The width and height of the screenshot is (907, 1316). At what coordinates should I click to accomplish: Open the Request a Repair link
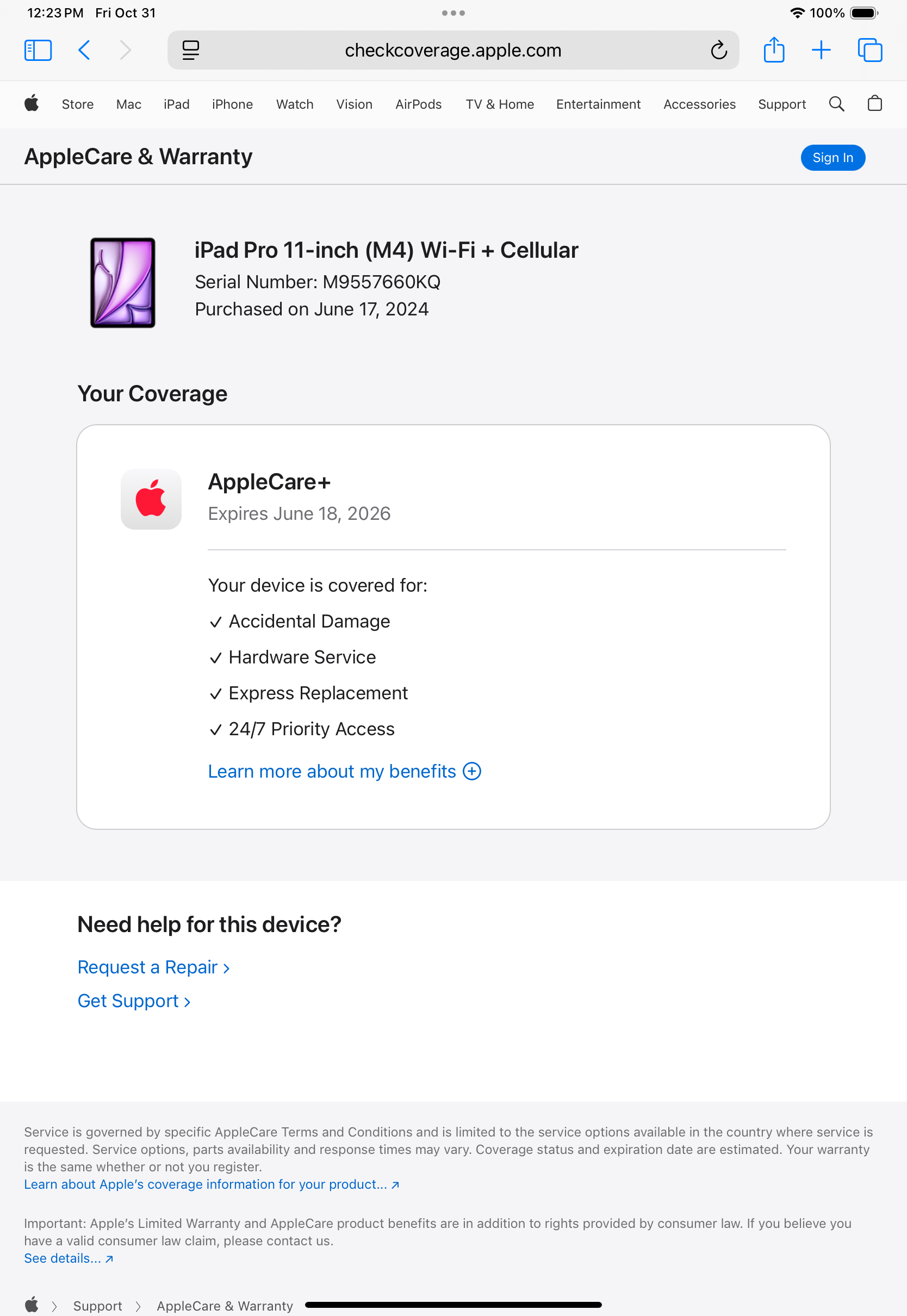tap(153, 967)
